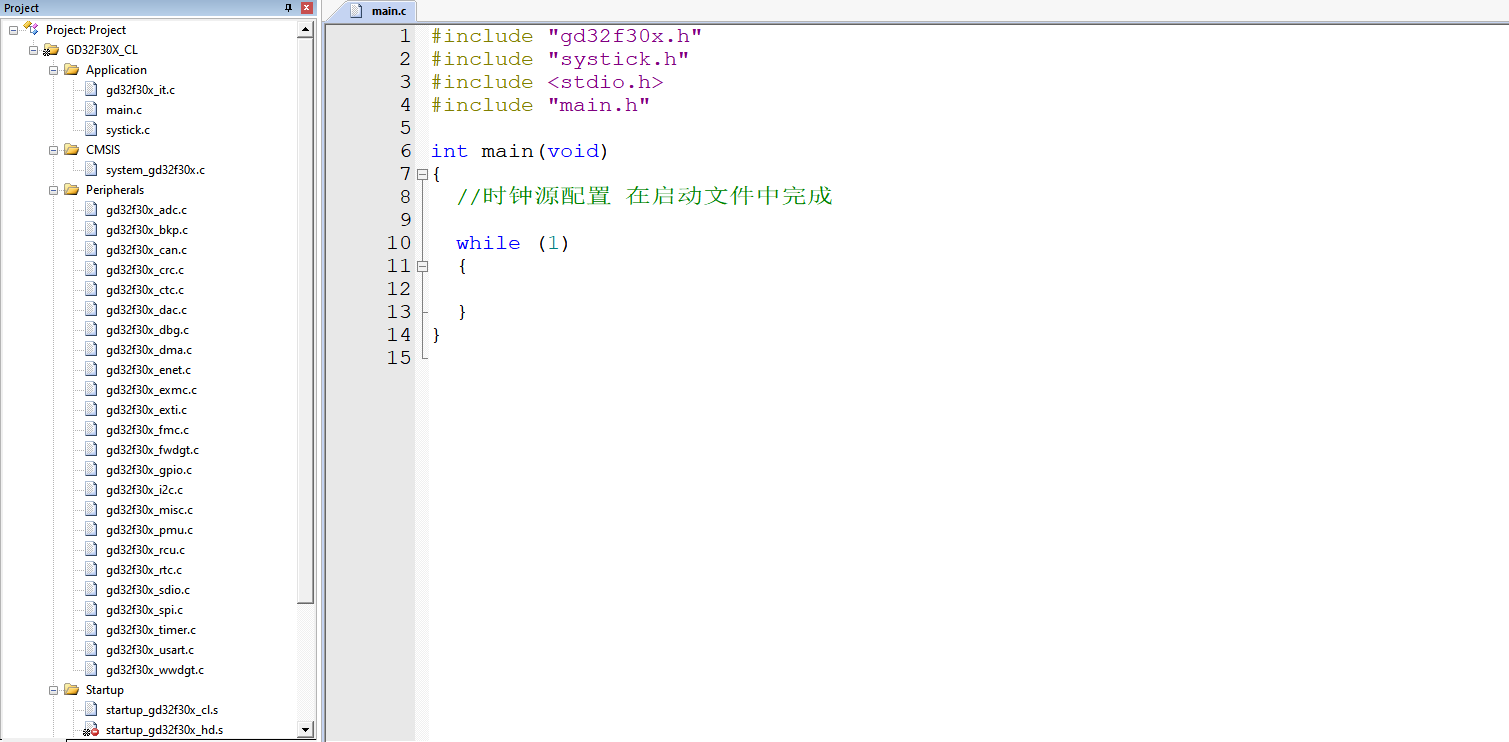Select gd32f30x_timer.c in the project tree

pyautogui.click(x=151, y=630)
